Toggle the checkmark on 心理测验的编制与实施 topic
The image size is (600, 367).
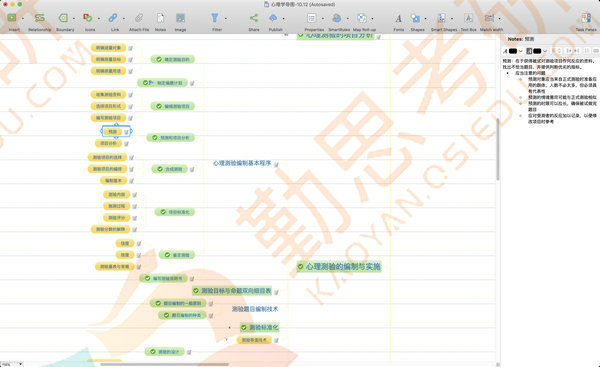pyautogui.click(x=301, y=266)
